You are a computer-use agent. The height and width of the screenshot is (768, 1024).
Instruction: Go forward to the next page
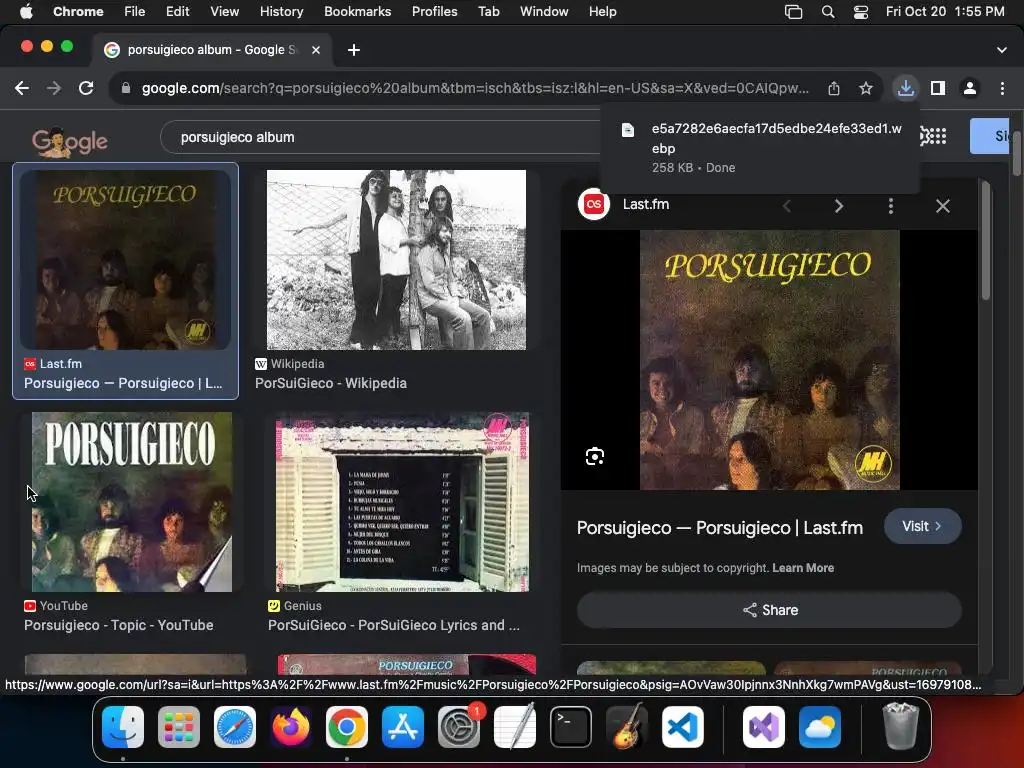[54, 88]
